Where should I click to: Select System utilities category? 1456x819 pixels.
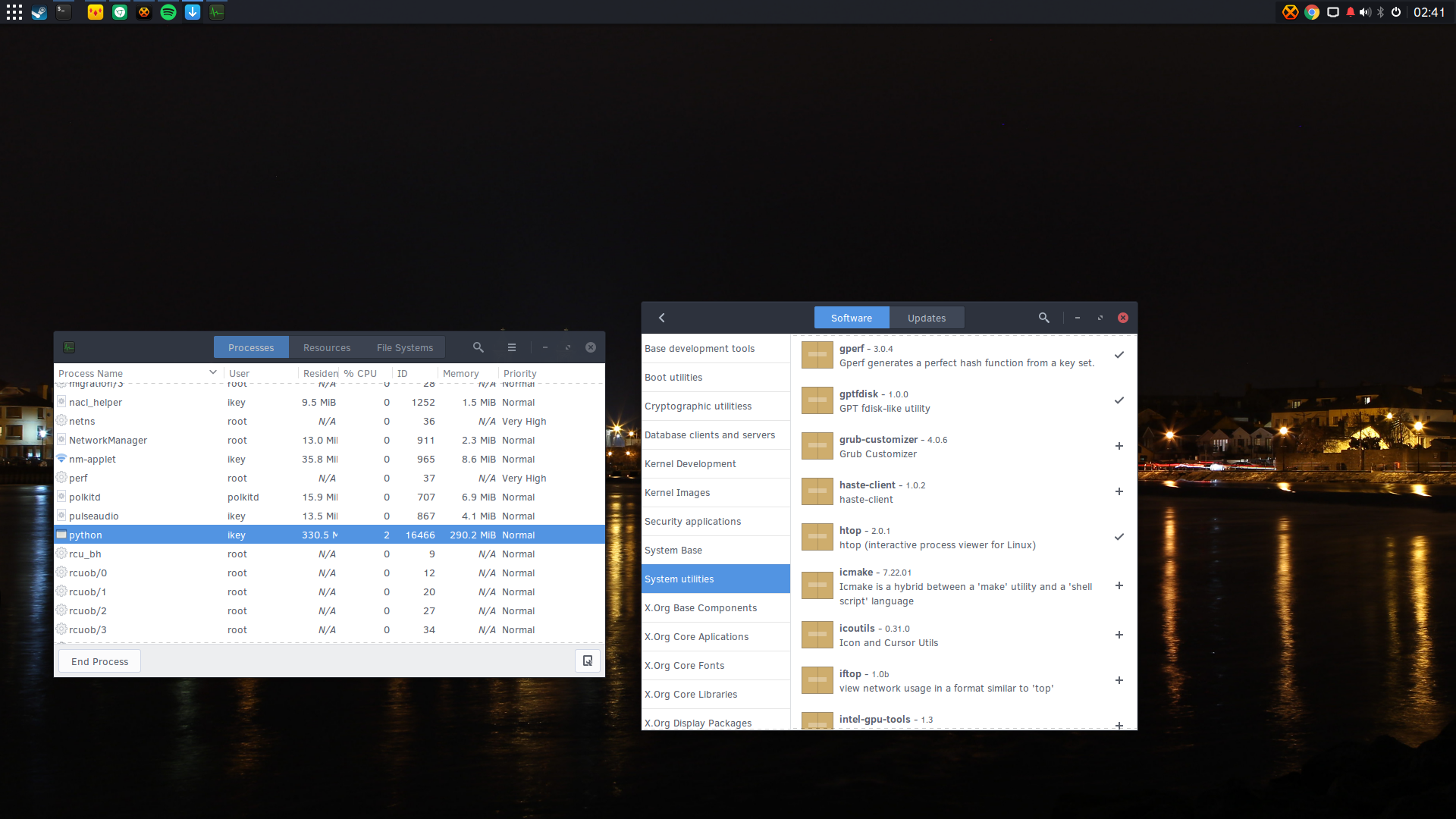click(x=716, y=579)
